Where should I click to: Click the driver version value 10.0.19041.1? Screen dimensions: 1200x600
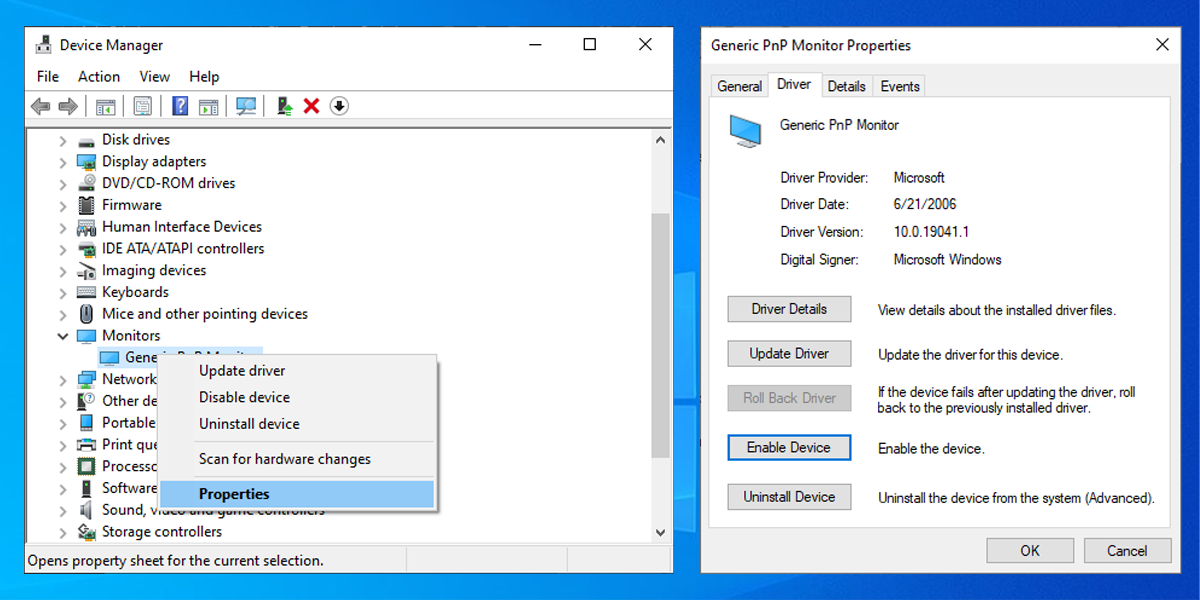coord(931,232)
